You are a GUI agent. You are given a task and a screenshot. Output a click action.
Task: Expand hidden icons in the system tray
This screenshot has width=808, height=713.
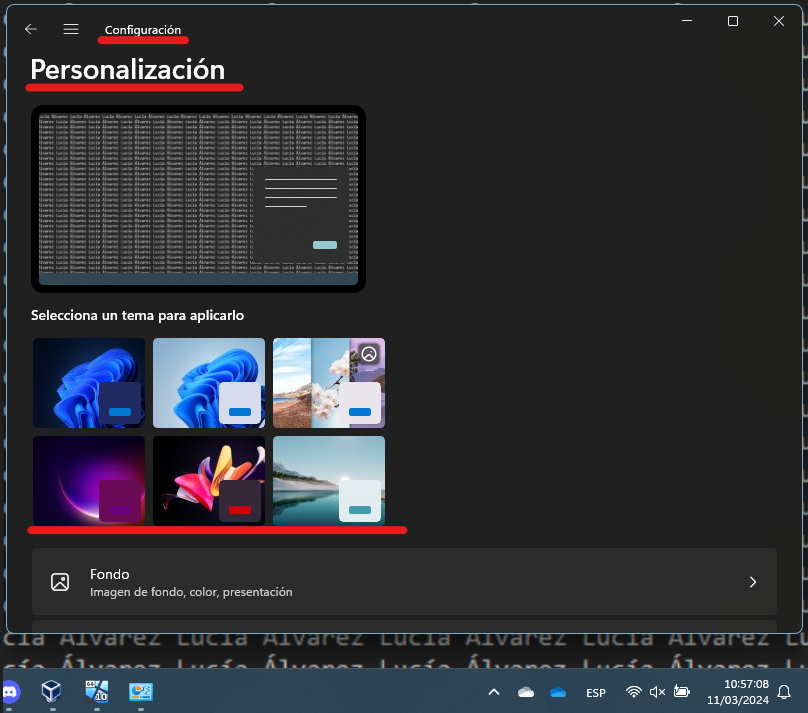click(x=494, y=691)
